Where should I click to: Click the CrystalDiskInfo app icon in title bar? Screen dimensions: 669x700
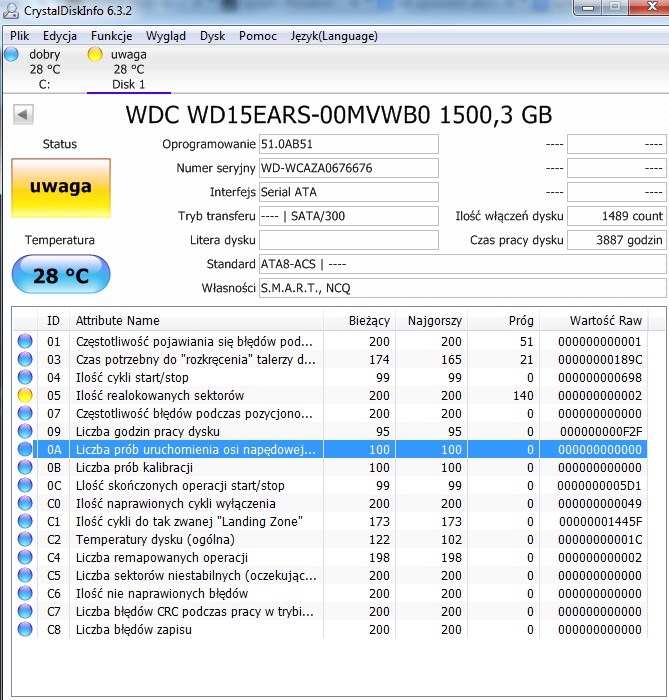pyautogui.click(x=10, y=10)
